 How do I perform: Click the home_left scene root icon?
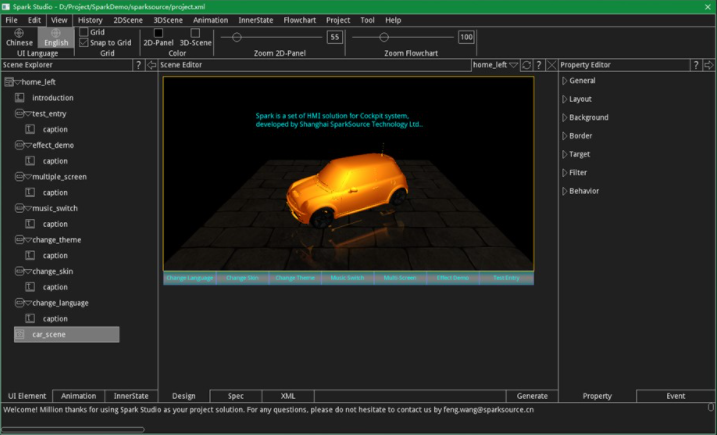8,82
